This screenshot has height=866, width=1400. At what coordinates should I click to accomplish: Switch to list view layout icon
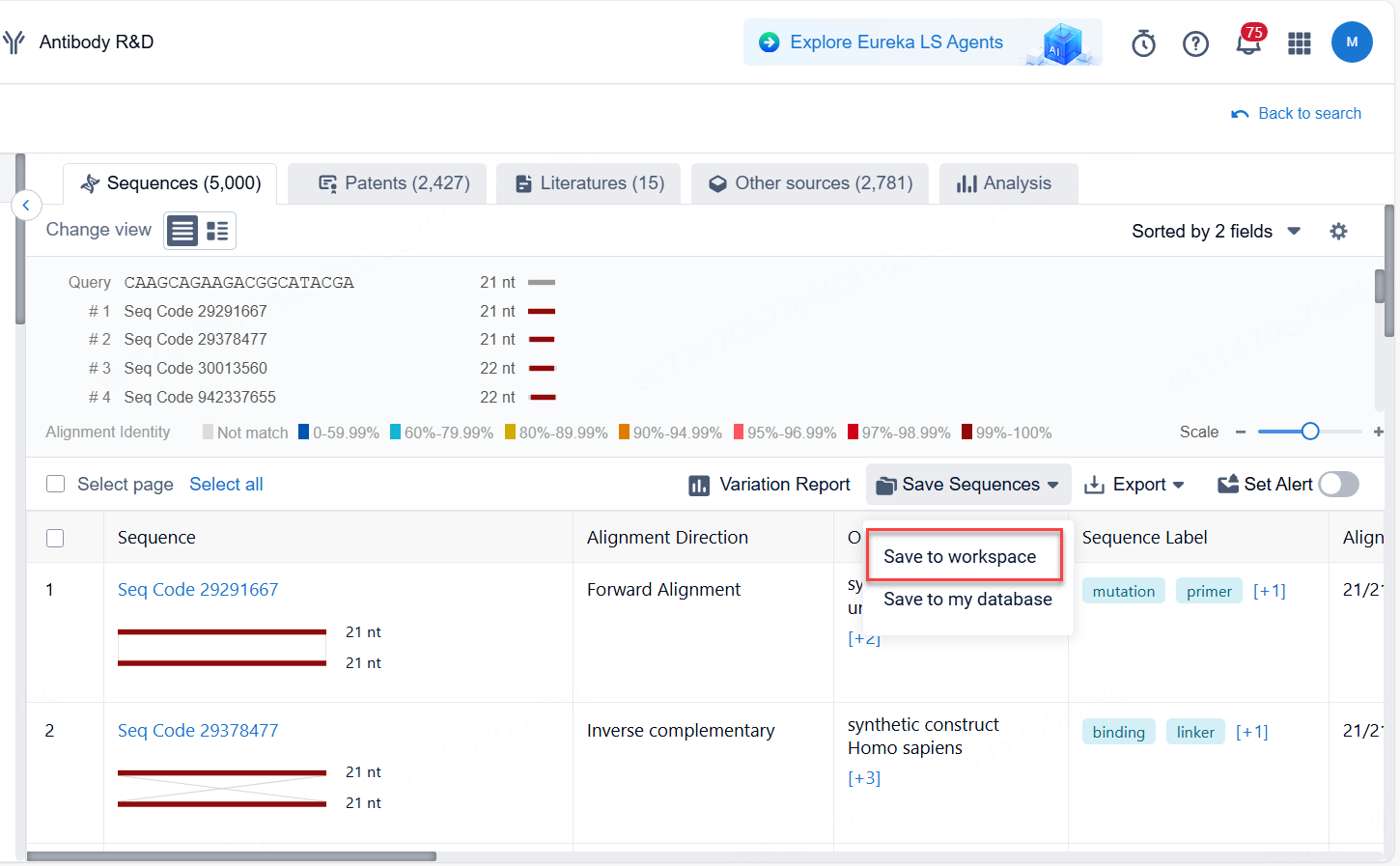pos(182,231)
